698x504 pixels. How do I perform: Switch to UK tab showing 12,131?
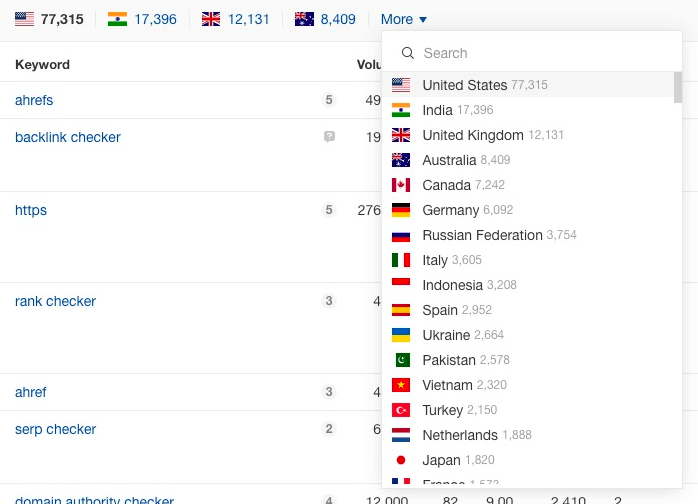click(x=235, y=19)
